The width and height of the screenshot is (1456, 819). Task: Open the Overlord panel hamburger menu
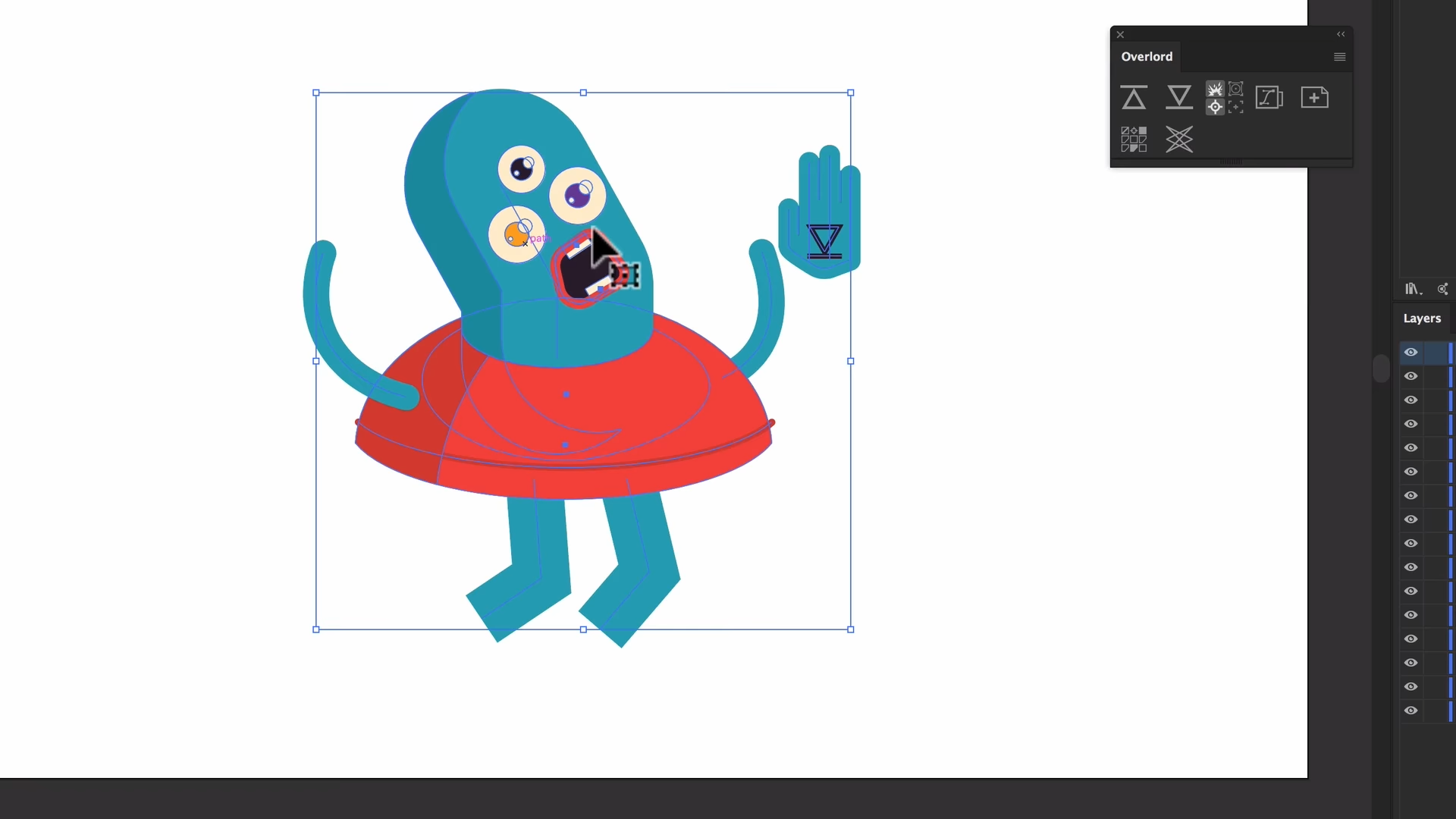tap(1339, 57)
